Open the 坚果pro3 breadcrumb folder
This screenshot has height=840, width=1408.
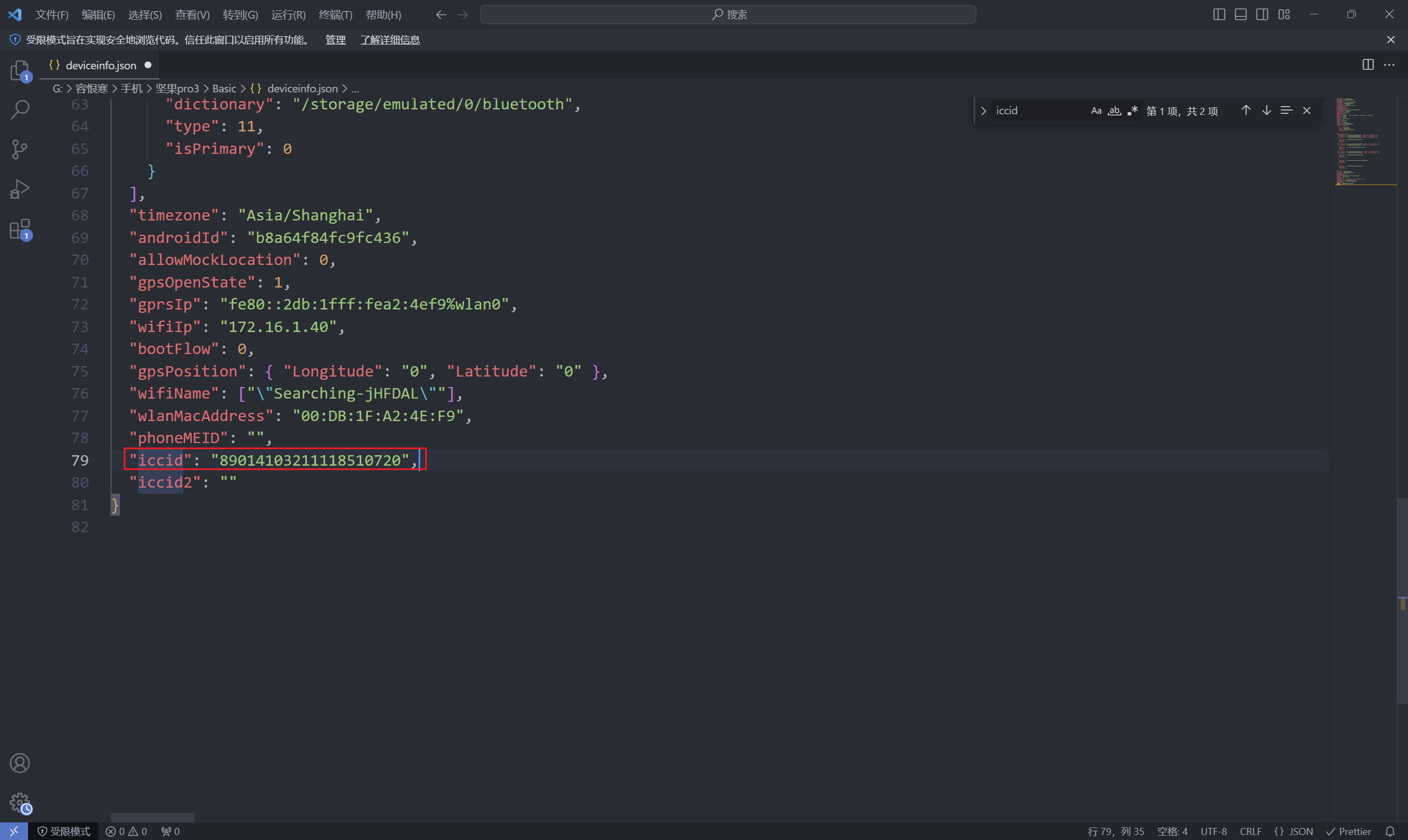pos(177,89)
